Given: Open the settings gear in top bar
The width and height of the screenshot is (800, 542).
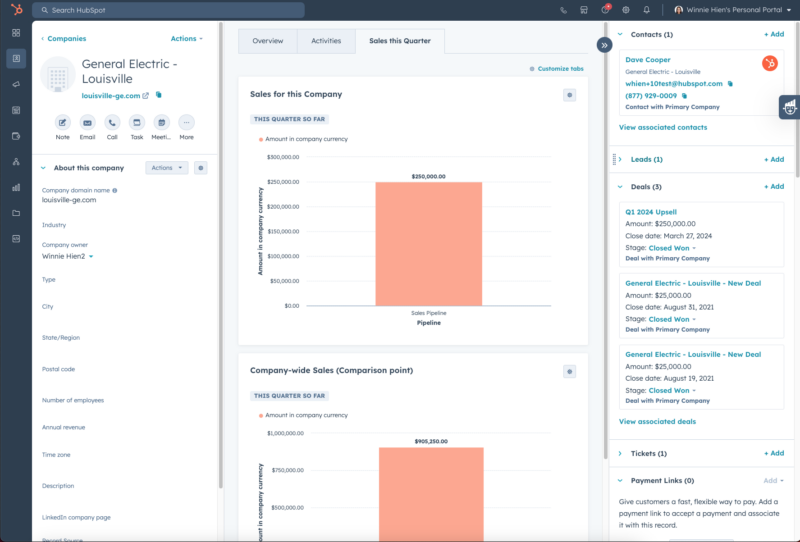Looking at the screenshot, I should [626, 10].
